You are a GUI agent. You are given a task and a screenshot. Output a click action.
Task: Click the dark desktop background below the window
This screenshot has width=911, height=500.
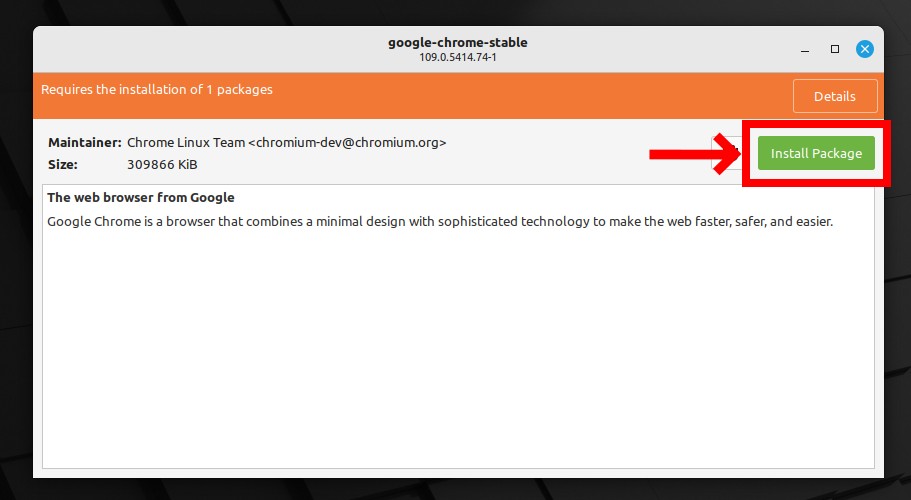(456, 489)
